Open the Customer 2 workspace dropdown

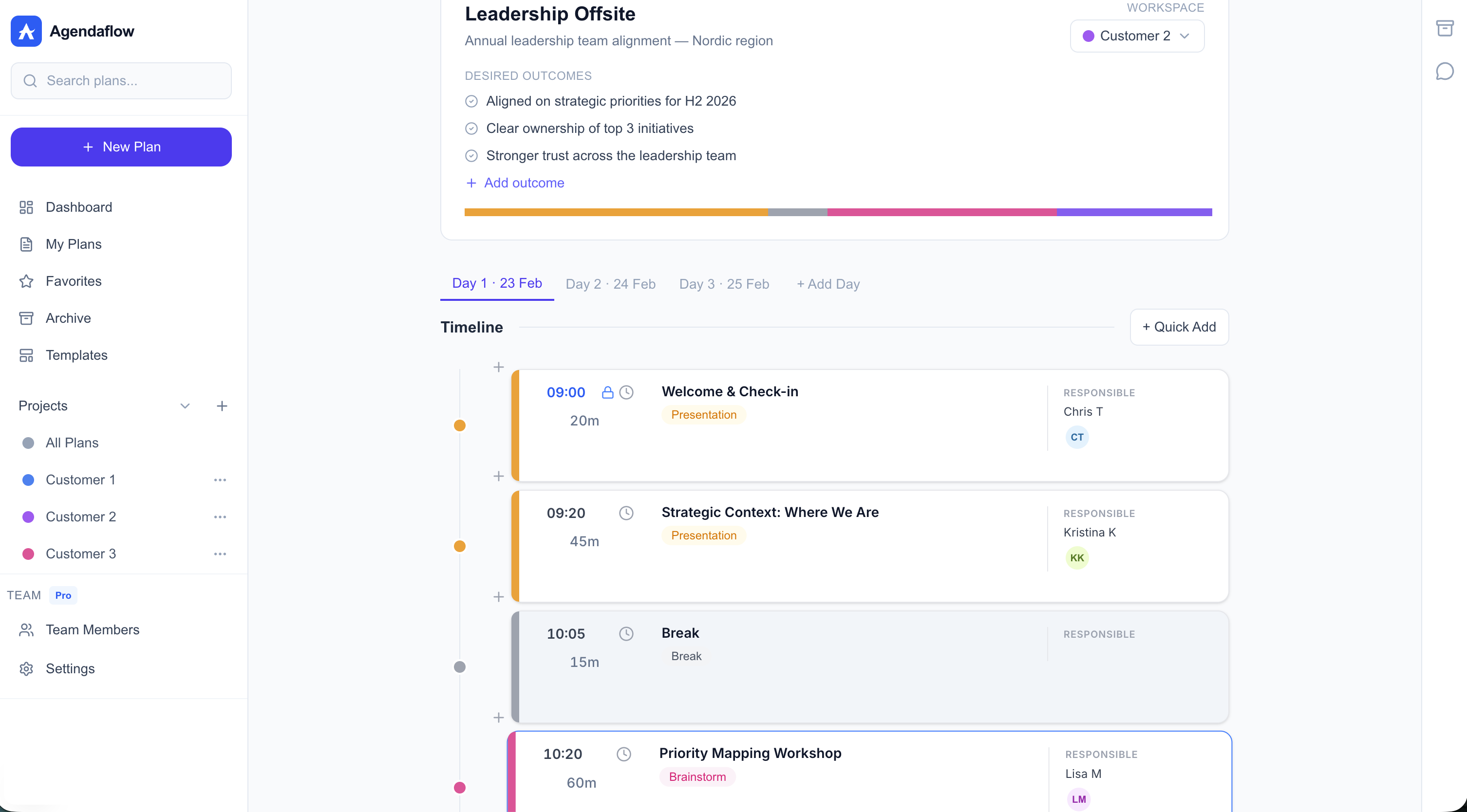pos(1136,35)
